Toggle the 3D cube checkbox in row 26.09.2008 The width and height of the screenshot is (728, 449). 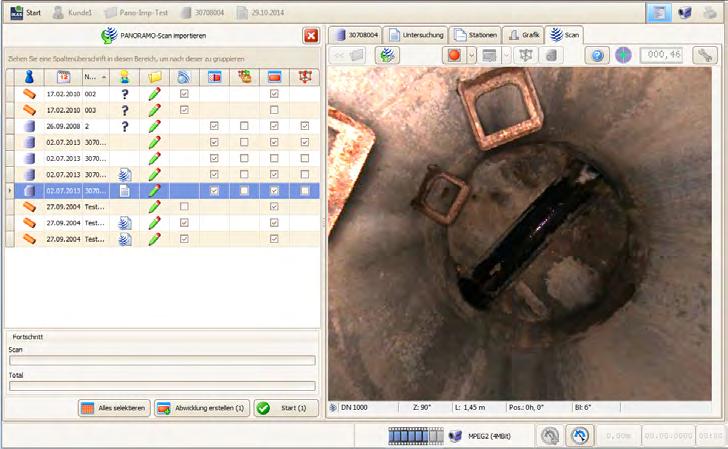pyautogui.click(x=305, y=126)
